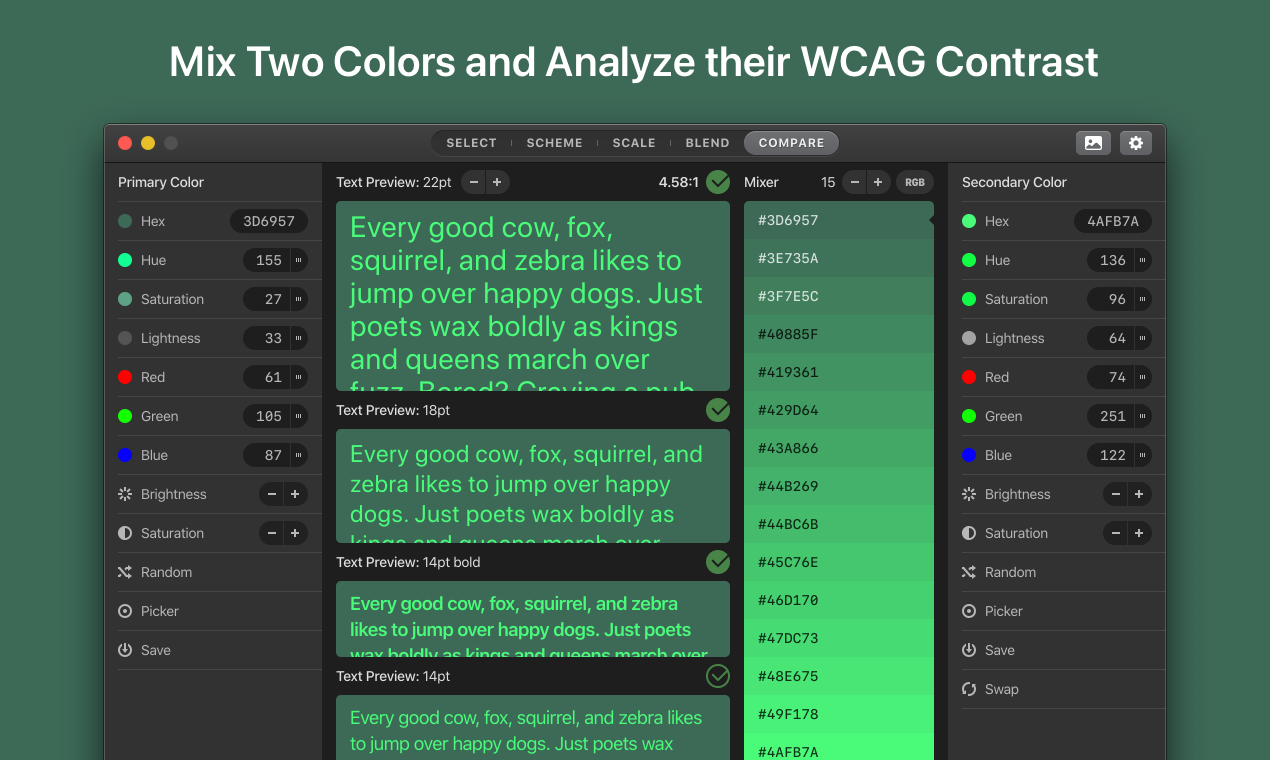This screenshot has width=1270, height=760.
Task: Switch to the SCHEME tab
Action: [554, 143]
